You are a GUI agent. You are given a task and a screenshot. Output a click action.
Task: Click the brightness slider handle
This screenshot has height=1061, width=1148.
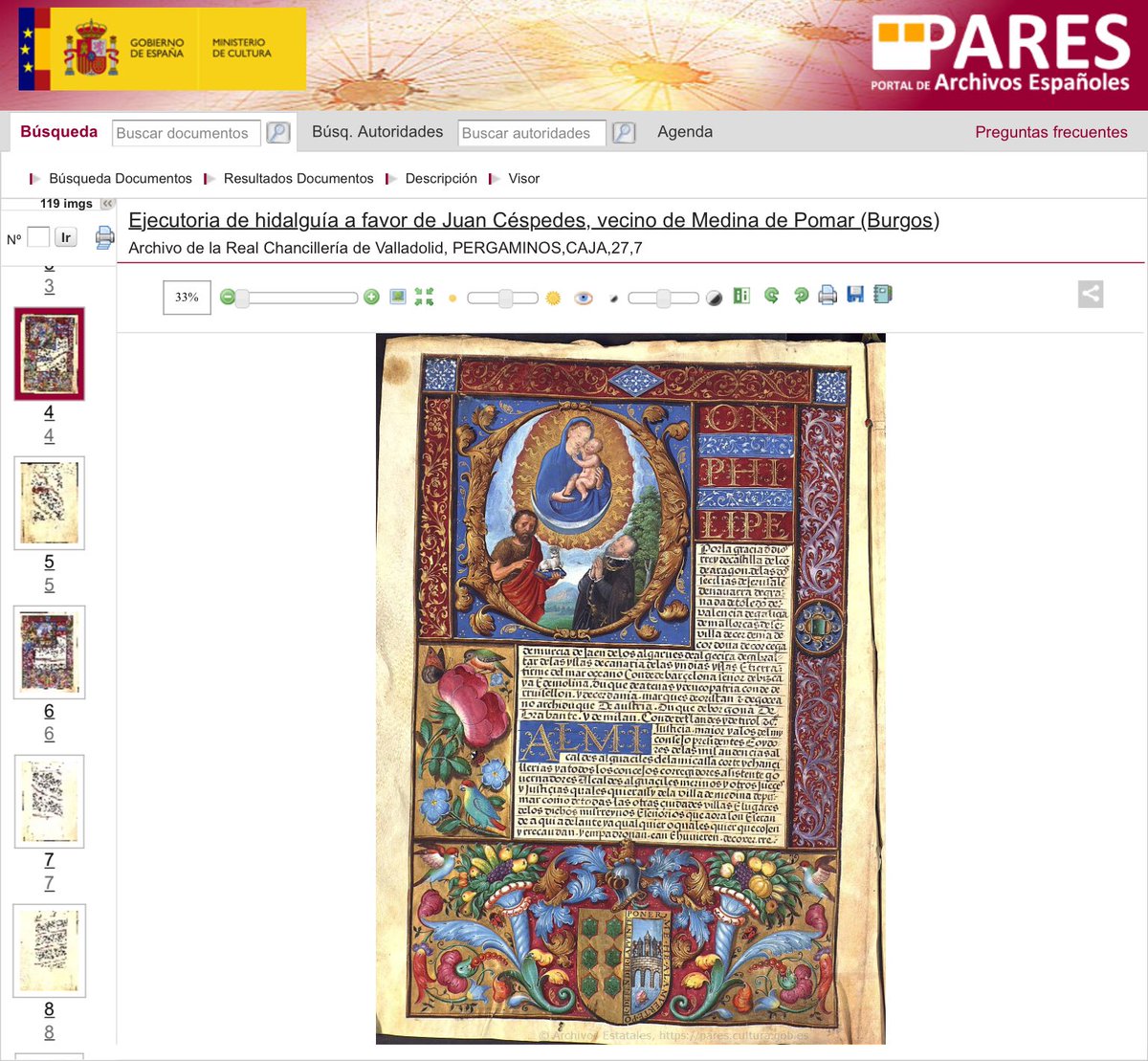tap(505, 298)
